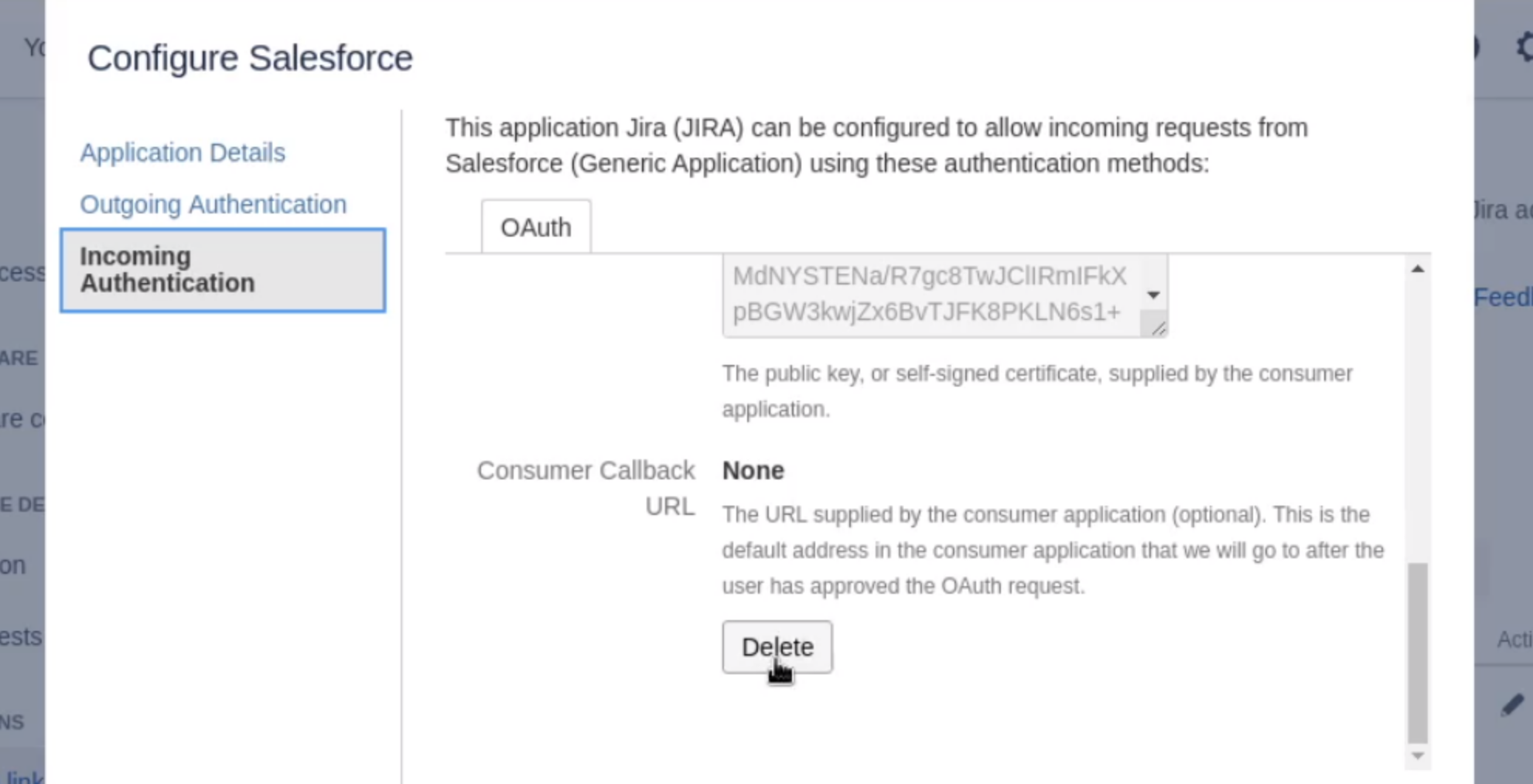This screenshot has height=784, width=1533.
Task: Open the Outgoing Authentication section
Action: 213,204
